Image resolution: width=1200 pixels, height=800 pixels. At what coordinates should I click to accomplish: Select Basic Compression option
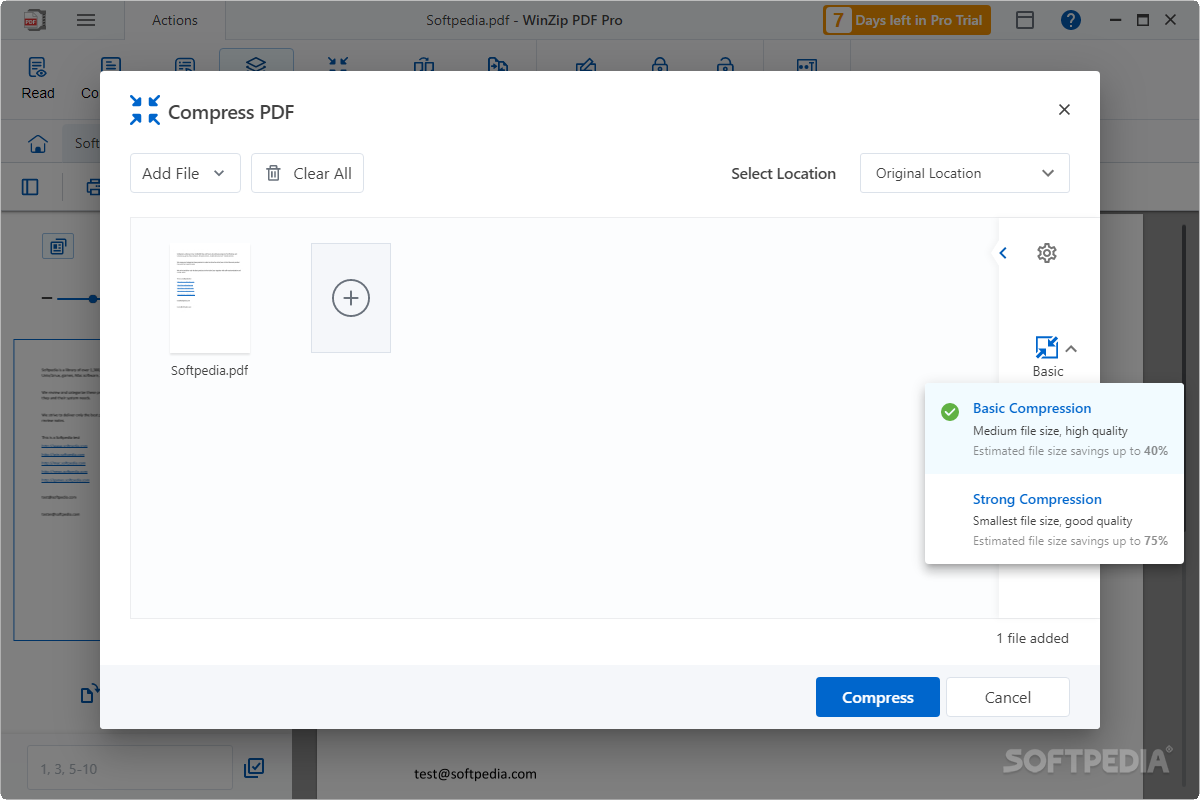pos(1054,428)
